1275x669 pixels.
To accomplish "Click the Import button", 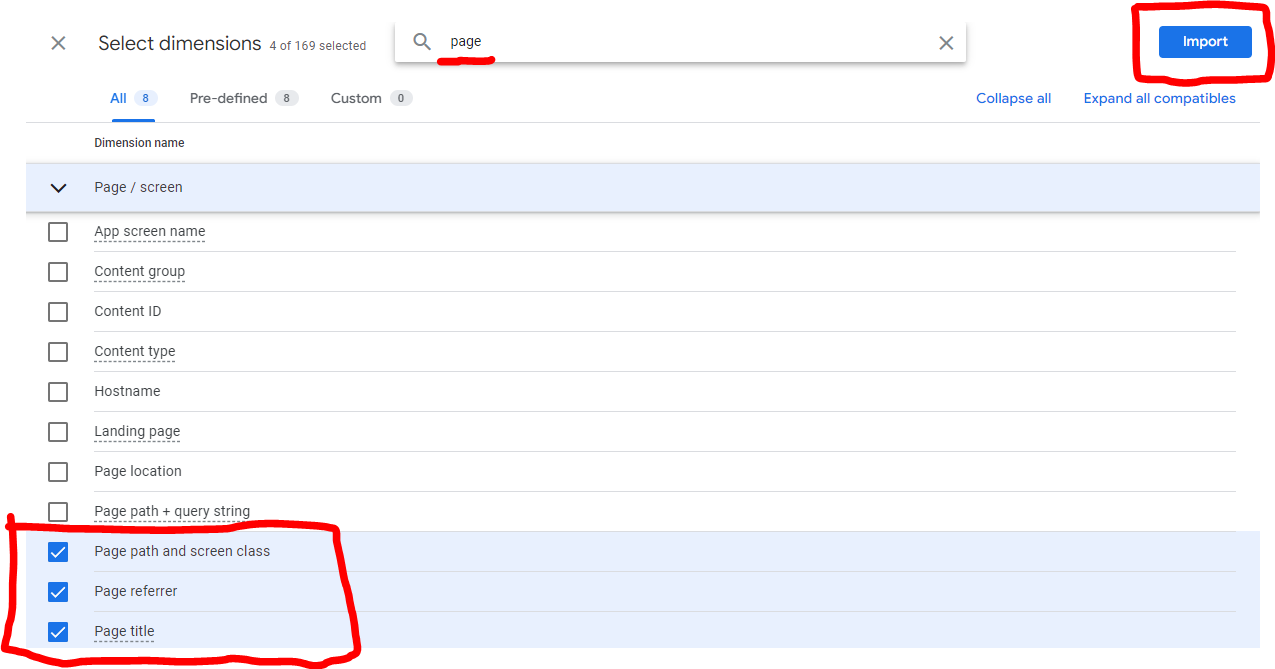I will pos(1204,42).
